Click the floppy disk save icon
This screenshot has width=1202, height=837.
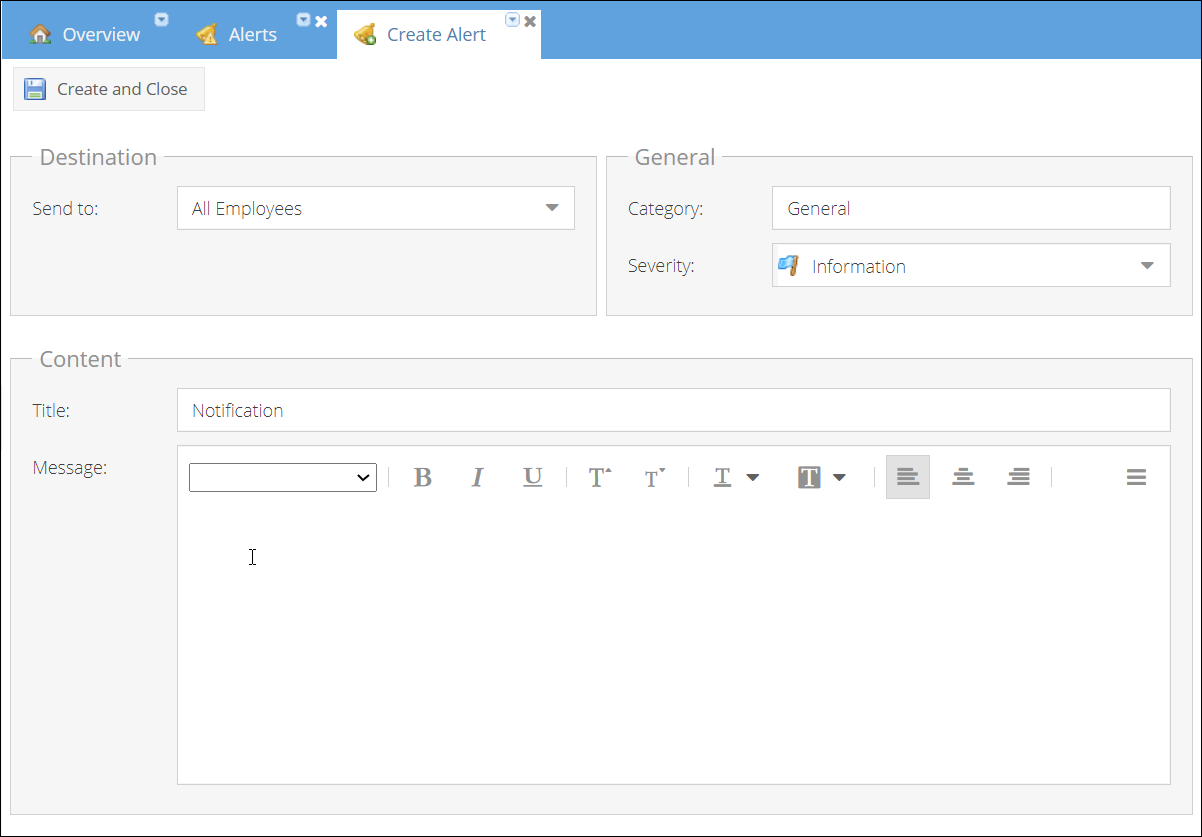click(35, 89)
